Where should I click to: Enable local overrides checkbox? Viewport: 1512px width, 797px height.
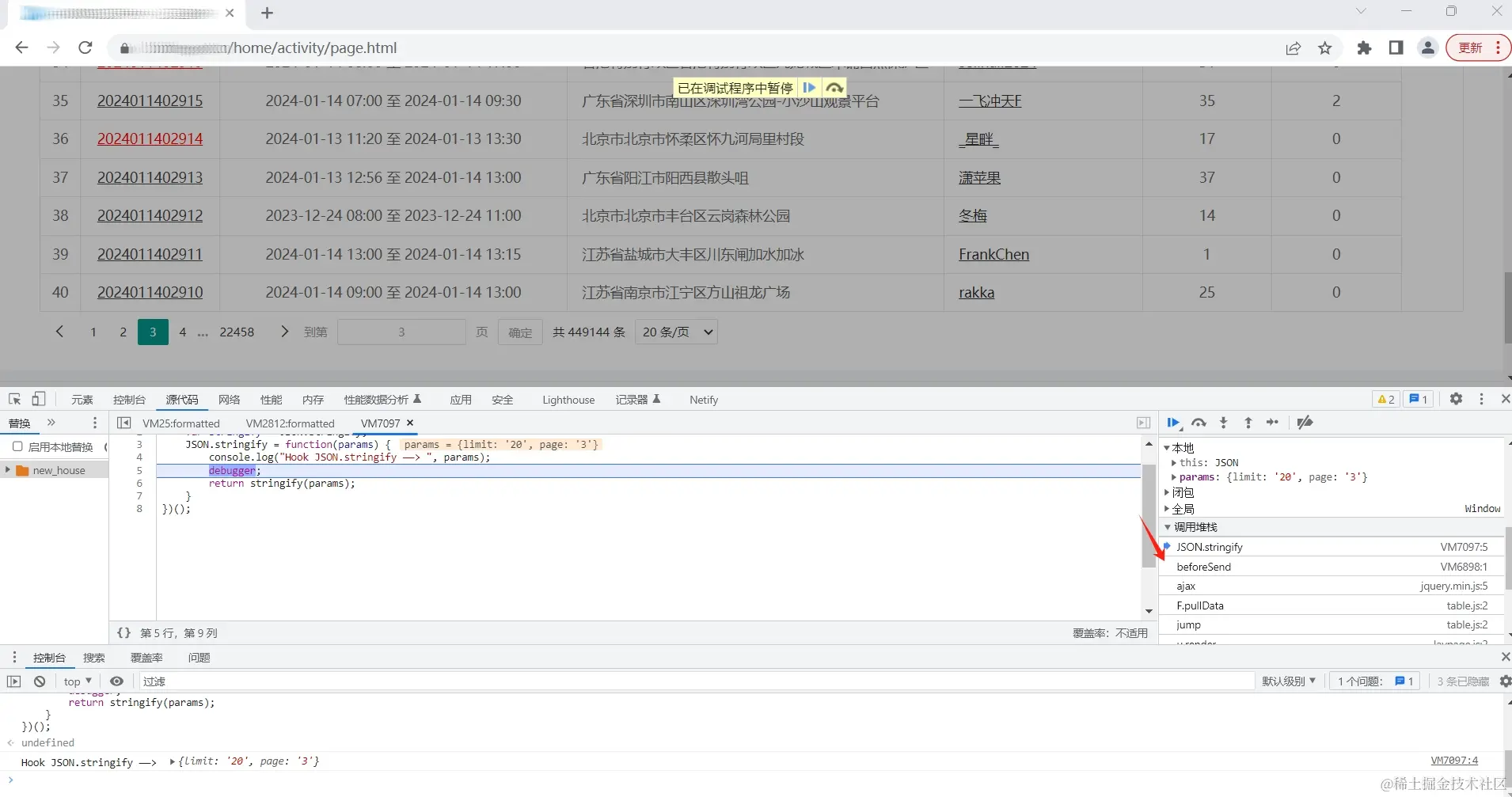(x=17, y=446)
